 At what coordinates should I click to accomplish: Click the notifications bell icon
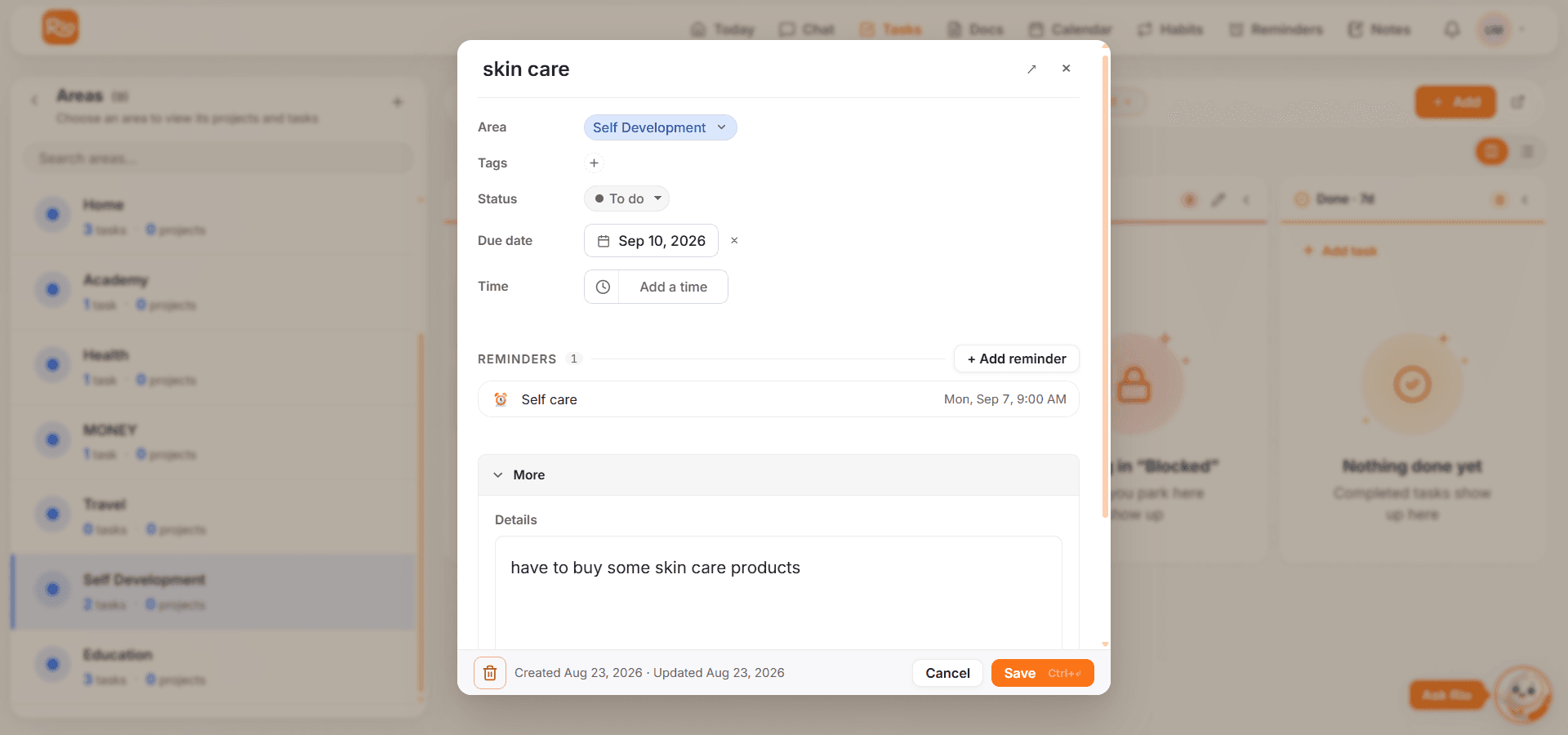[1452, 29]
